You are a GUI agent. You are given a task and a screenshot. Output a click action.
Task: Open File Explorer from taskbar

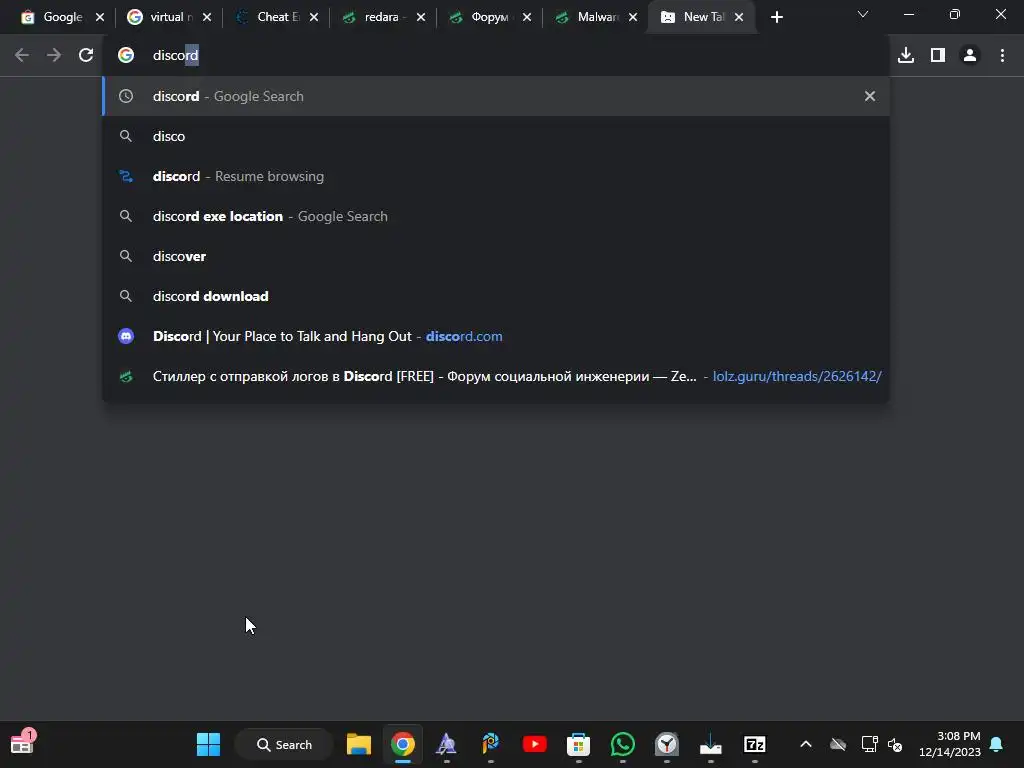(359, 744)
